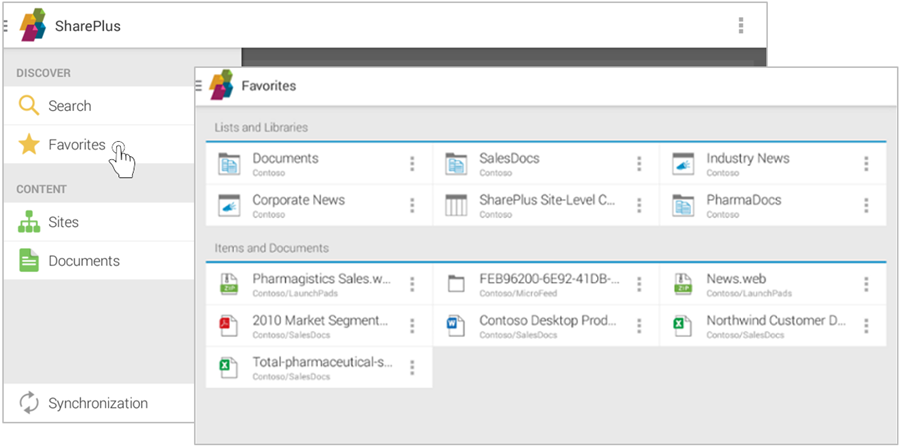Click the Favorites panel header logo
Screen dimensions: 900x446
(x=221, y=85)
